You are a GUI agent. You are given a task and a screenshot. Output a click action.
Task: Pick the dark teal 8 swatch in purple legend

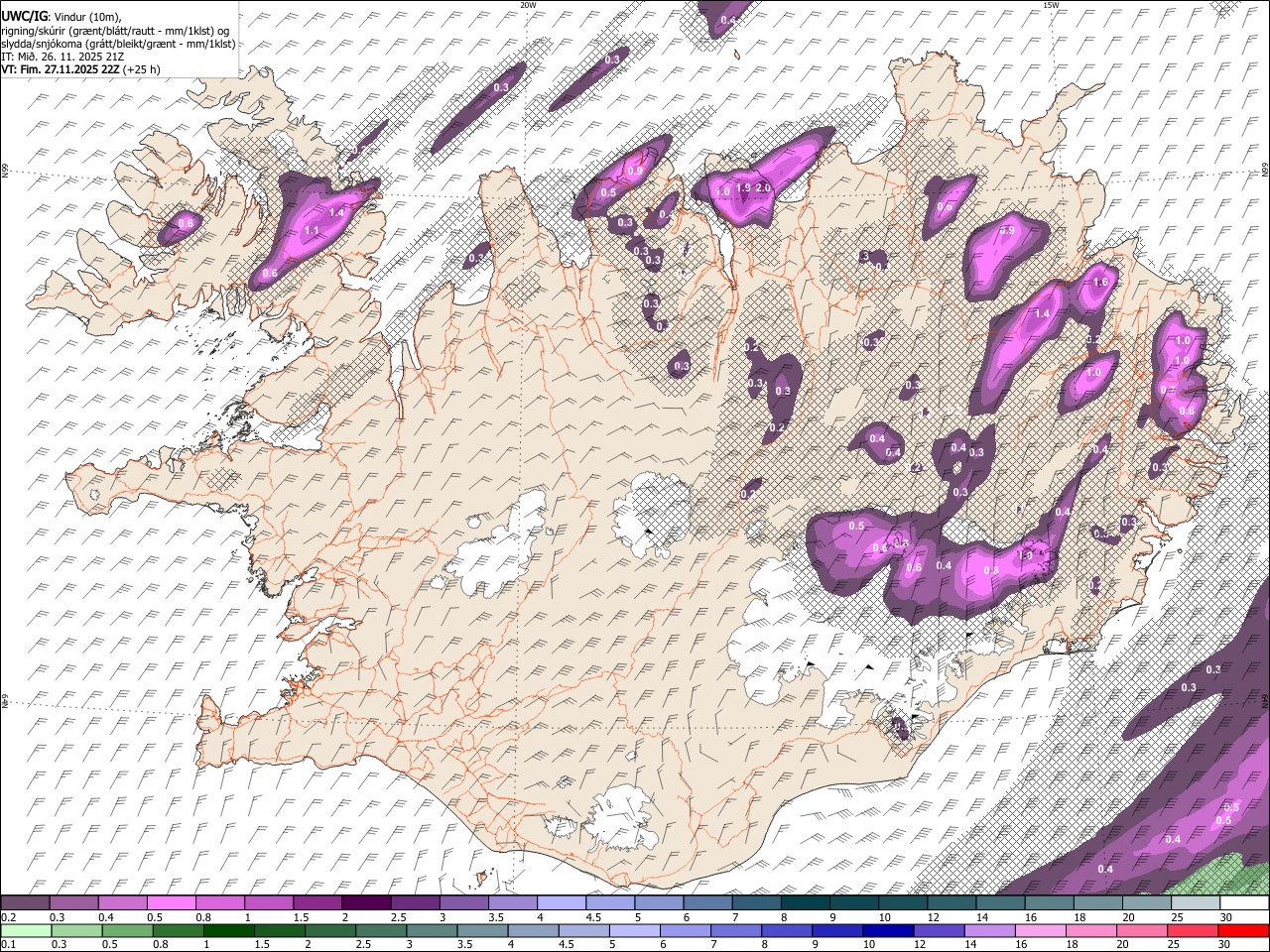[x=805, y=903]
